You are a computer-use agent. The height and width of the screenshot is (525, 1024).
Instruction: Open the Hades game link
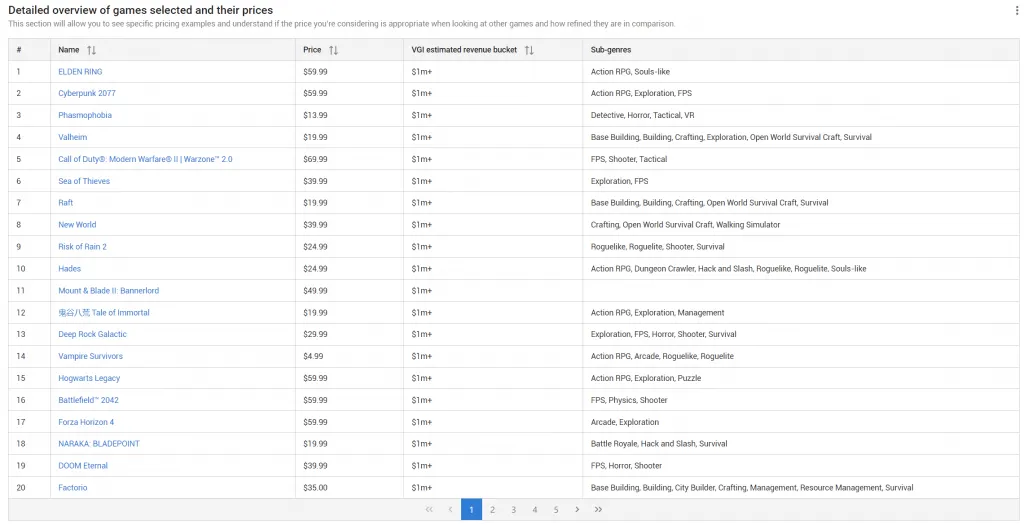69,268
